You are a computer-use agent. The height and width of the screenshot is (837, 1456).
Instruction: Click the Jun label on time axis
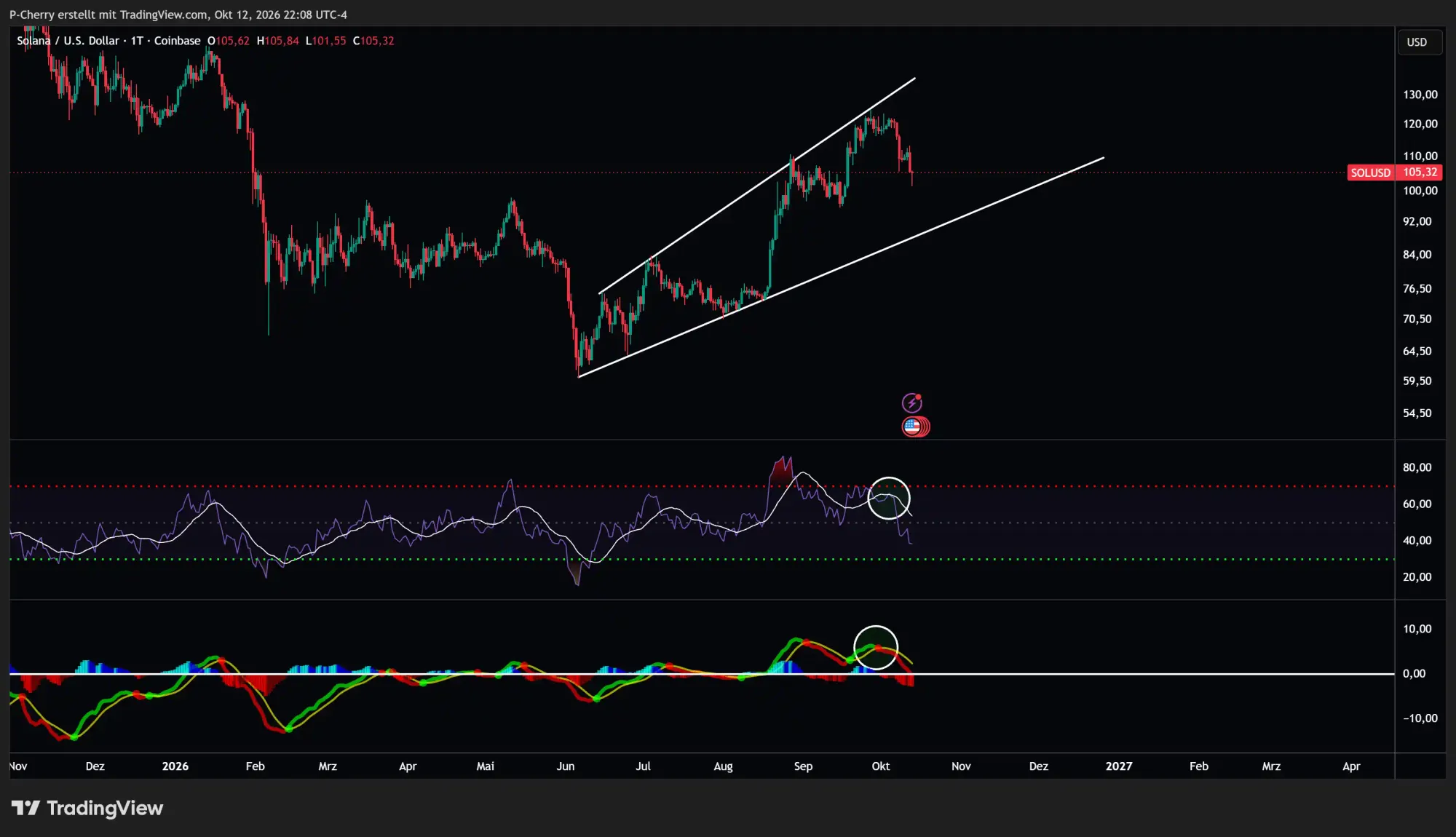[x=566, y=766]
